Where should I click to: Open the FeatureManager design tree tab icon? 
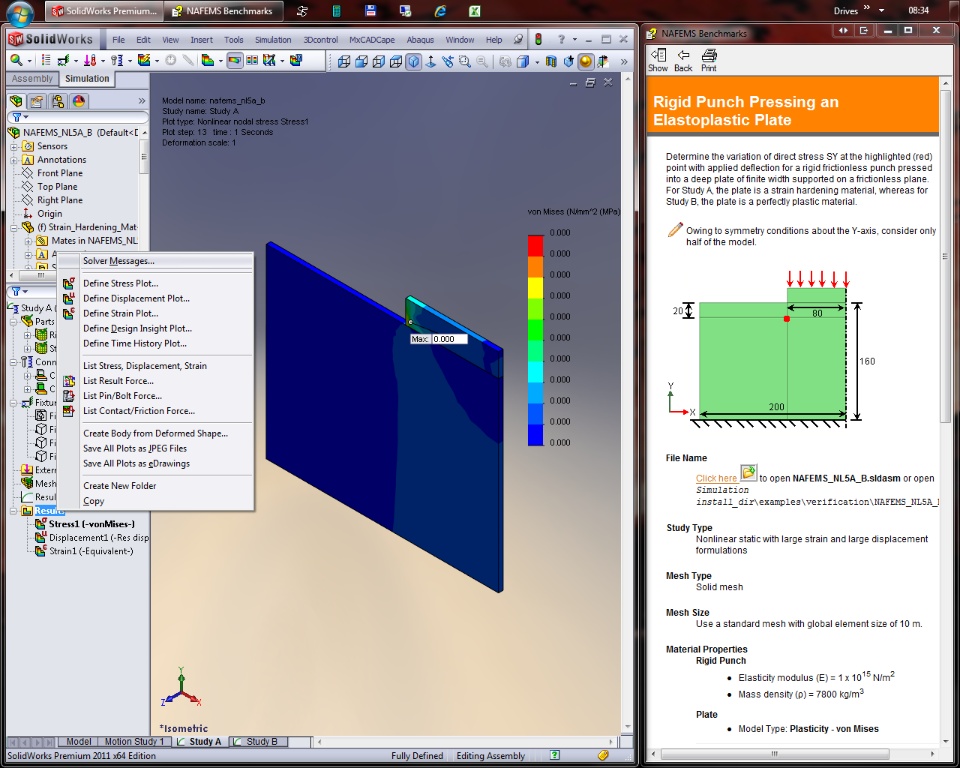click(x=17, y=101)
